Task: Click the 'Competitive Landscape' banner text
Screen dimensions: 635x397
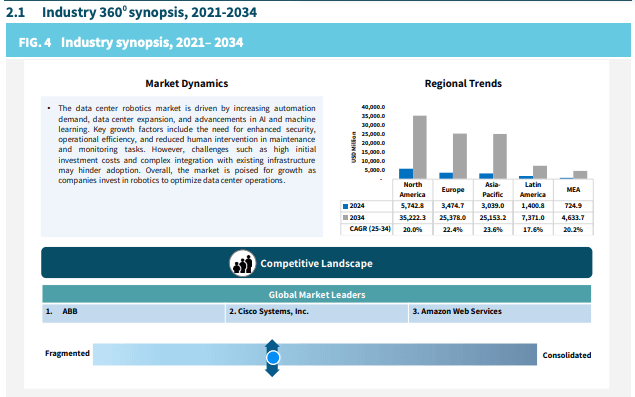Action: coord(316,263)
